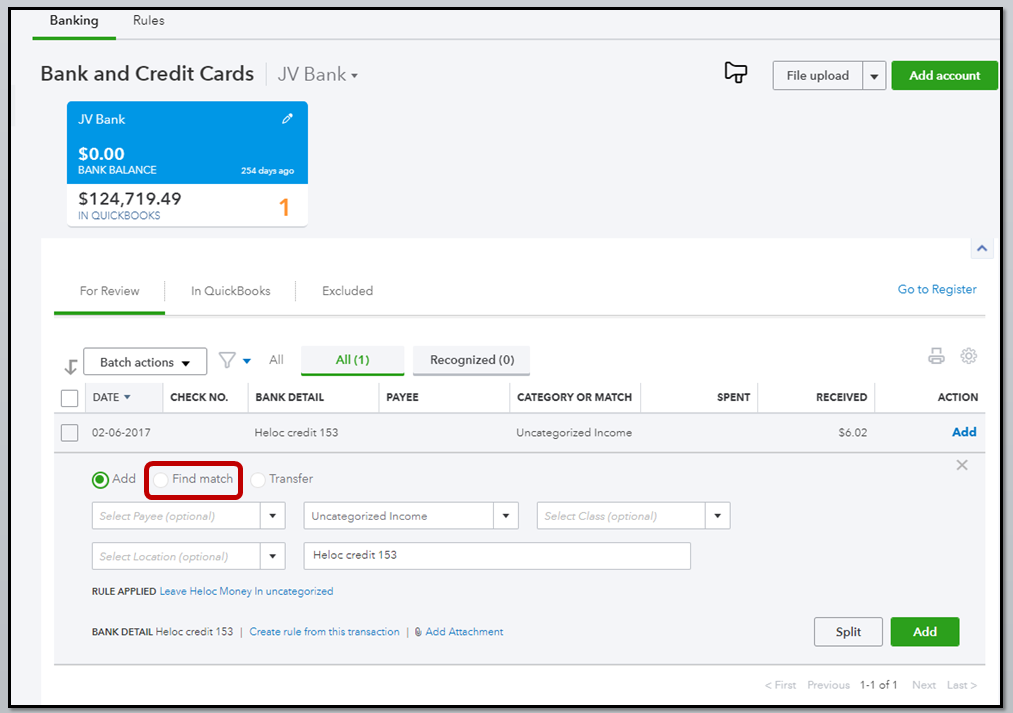Click the printer icon above the table
Screen dimensions: 1013x713
coord(936,356)
